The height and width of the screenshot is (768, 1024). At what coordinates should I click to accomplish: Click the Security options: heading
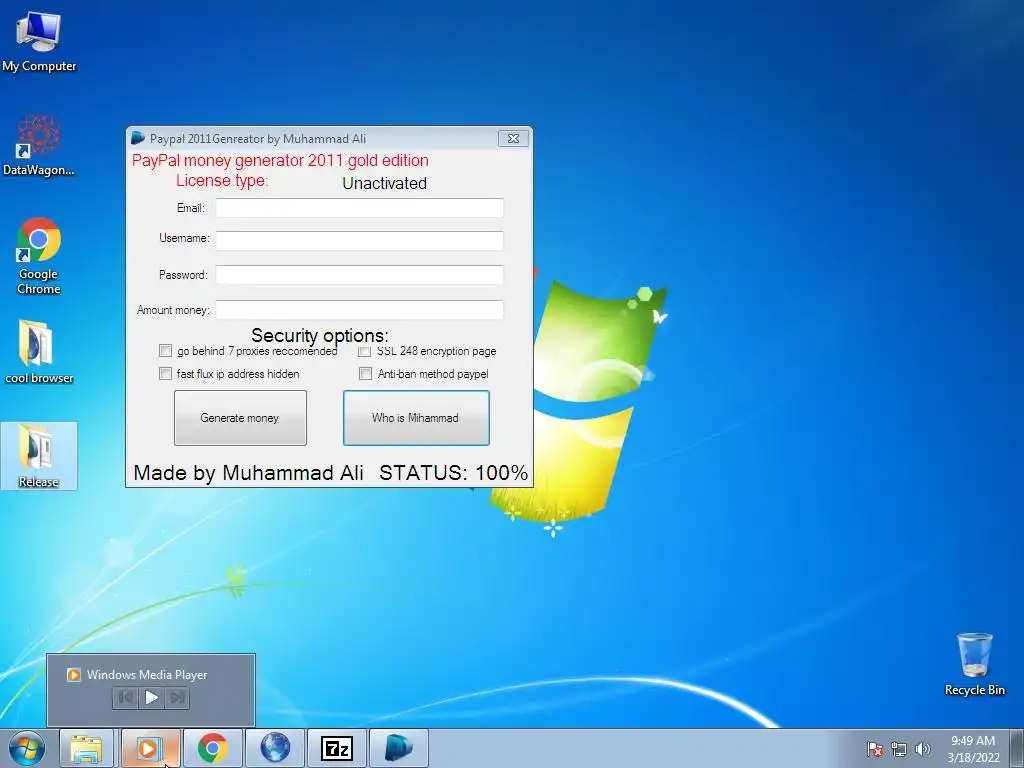(x=320, y=336)
